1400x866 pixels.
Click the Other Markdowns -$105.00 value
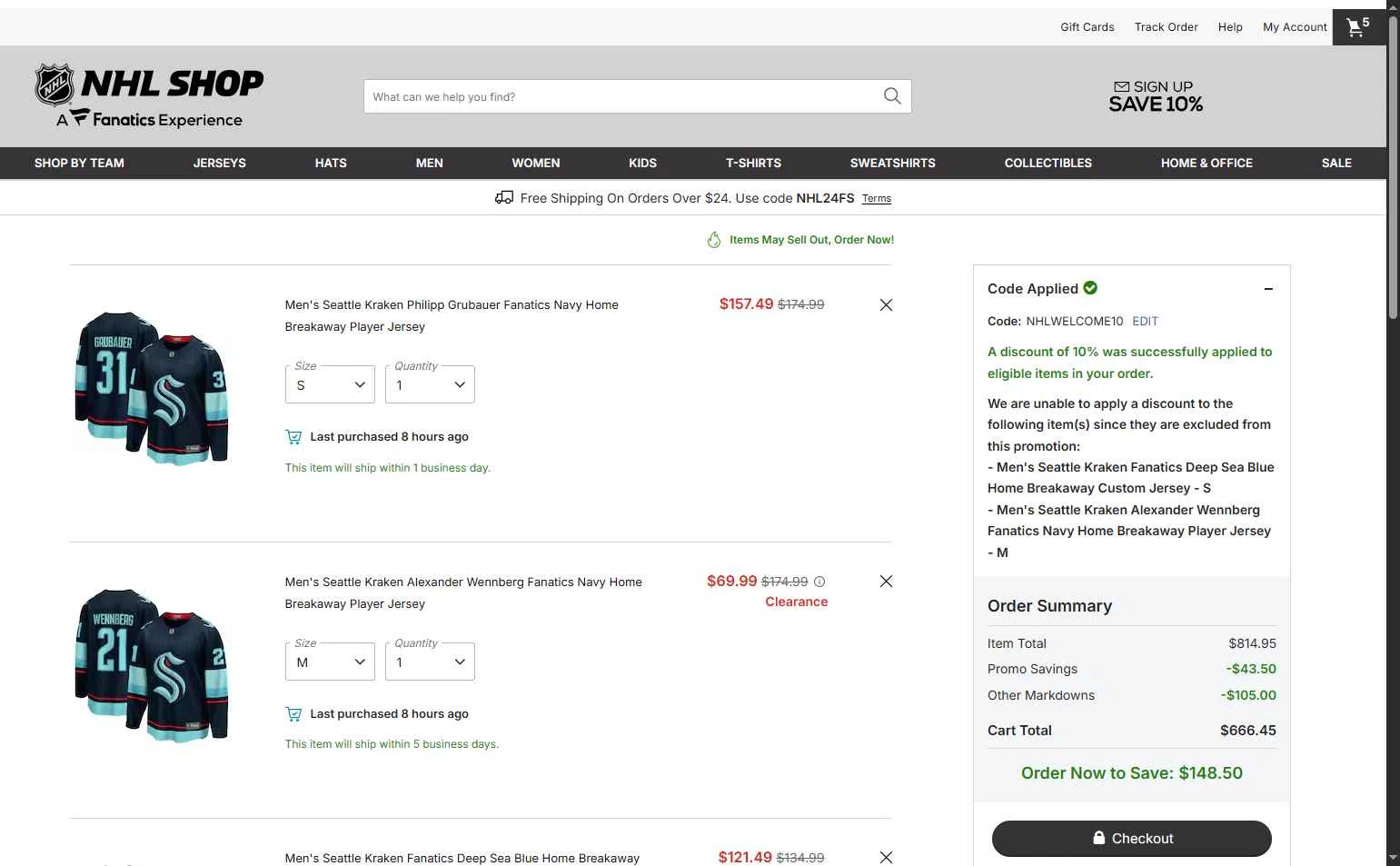pos(1248,695)
